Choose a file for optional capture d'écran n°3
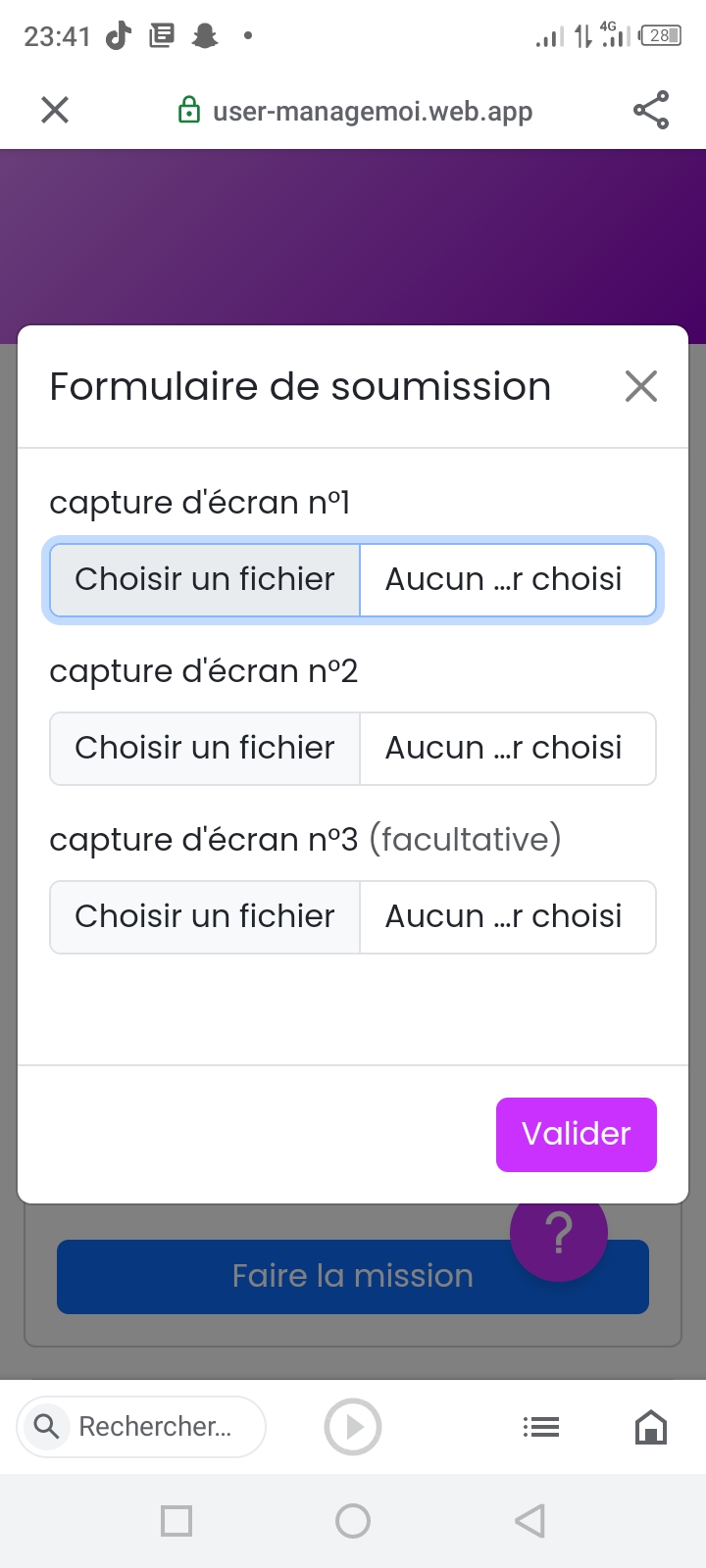 205,917
